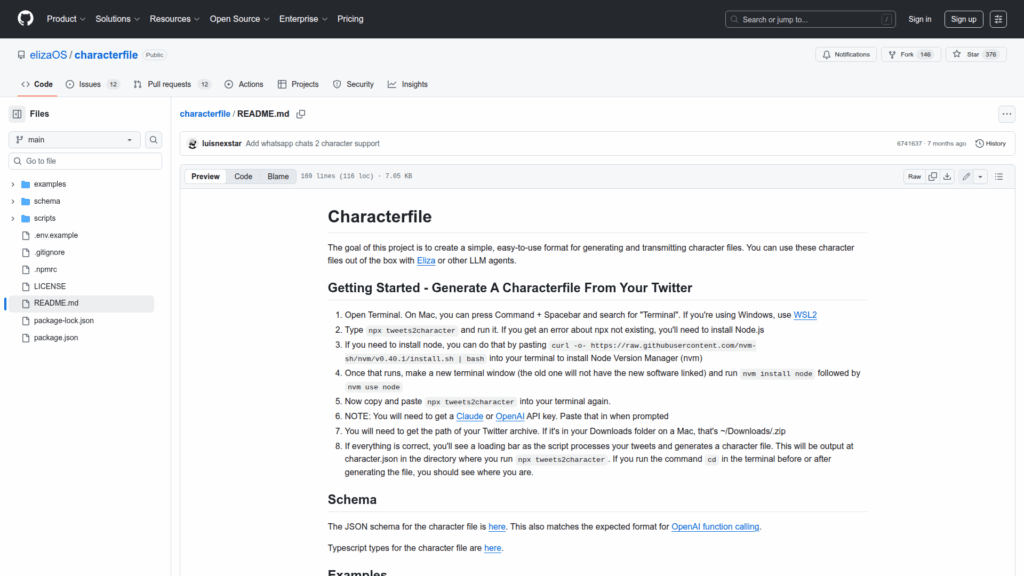
Task: Select the Preview view toggle
Action: pos(206,177)
